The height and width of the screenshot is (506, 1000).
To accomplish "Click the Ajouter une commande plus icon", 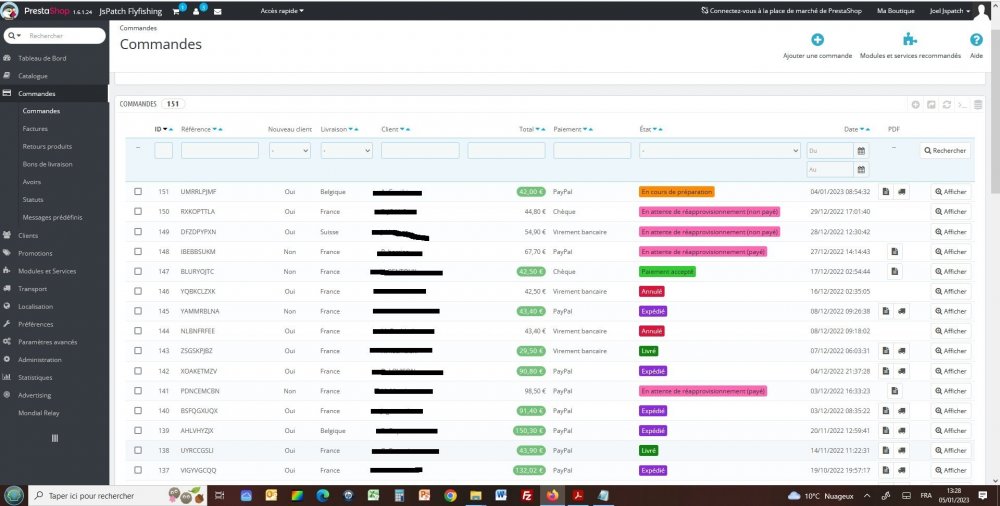I will (x=817, y=40).
